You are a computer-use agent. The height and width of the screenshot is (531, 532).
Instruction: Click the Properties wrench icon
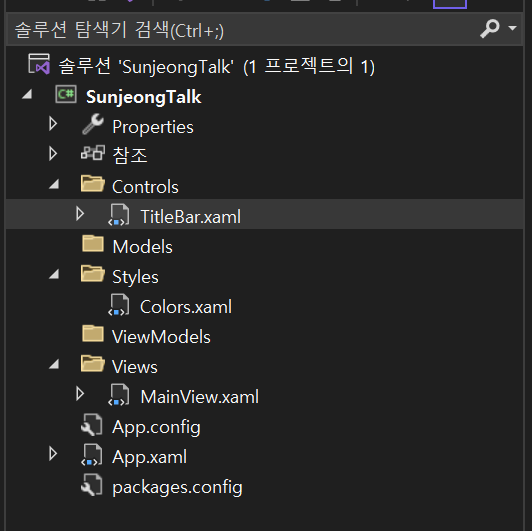coord(93,125)
